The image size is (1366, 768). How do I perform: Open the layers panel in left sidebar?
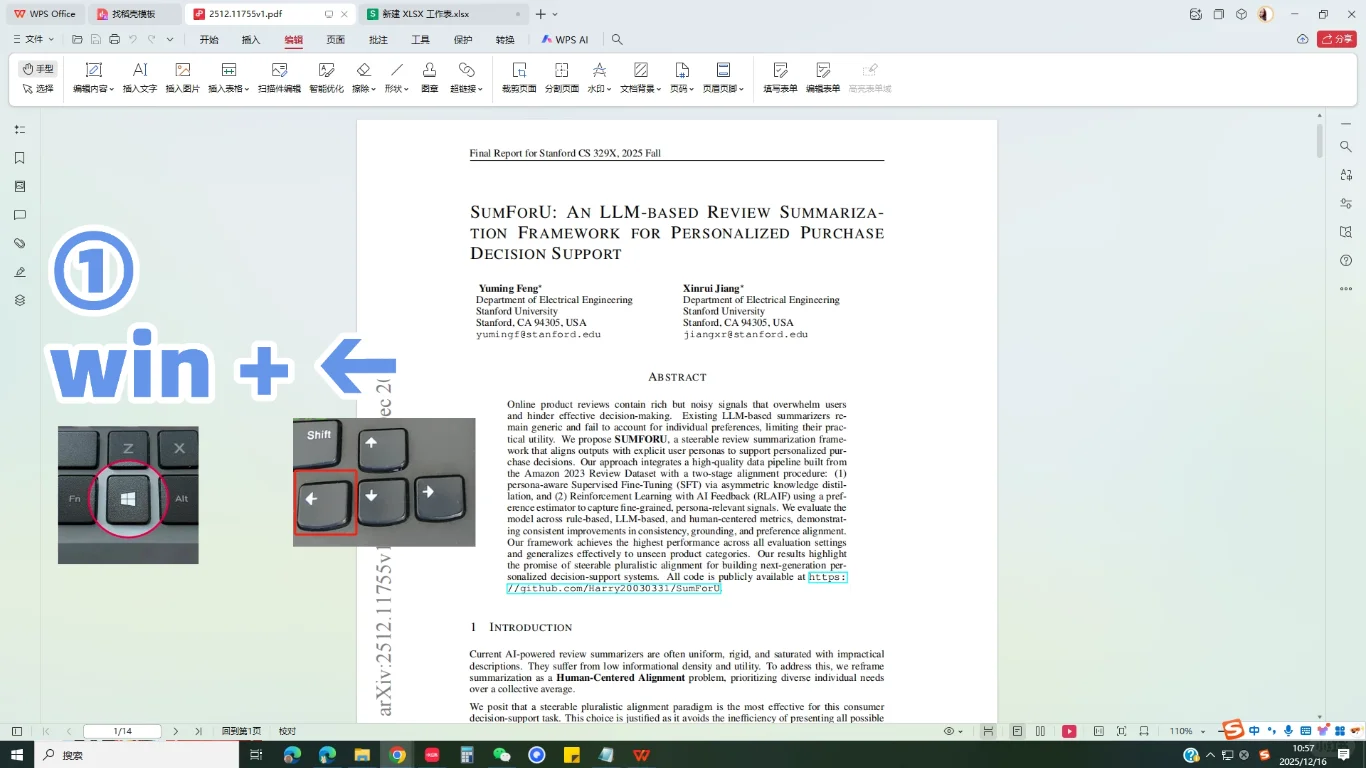[19, 300]
